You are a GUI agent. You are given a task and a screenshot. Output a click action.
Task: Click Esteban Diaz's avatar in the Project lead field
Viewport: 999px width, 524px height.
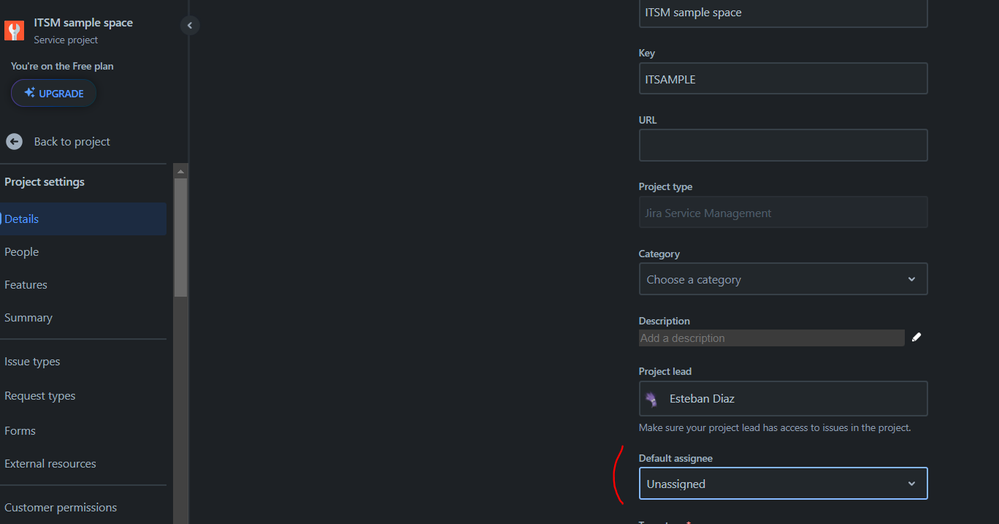click(x=651, y=399)
